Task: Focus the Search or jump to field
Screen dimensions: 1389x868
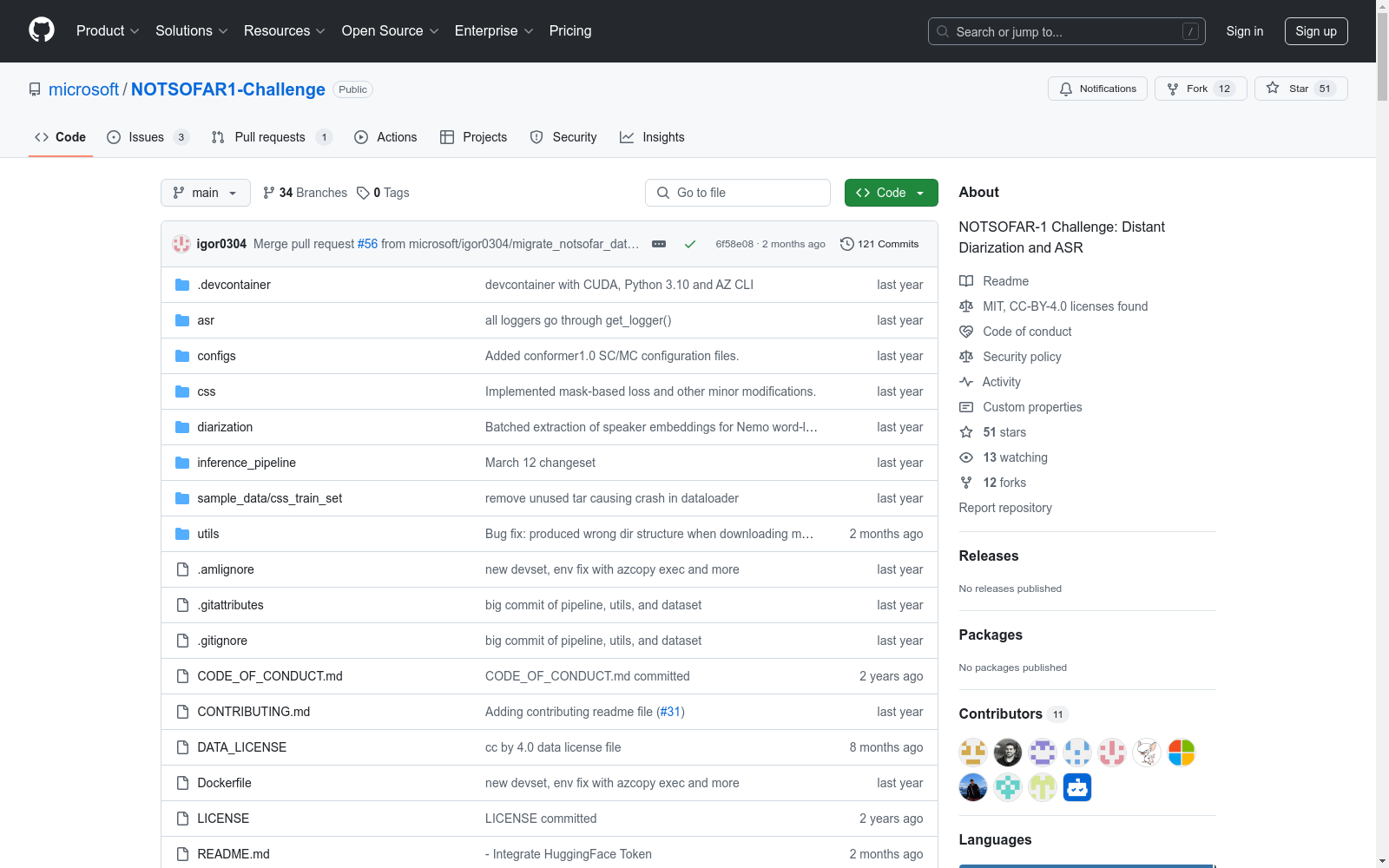Action: 1067,31
